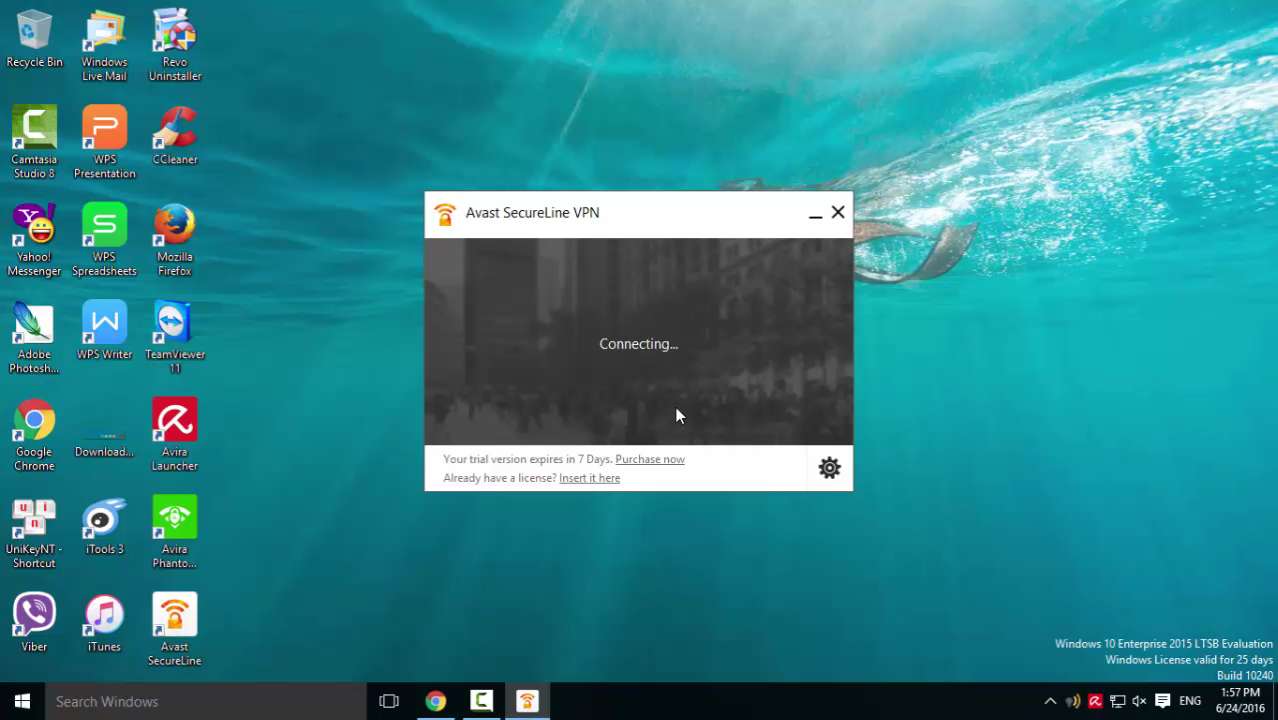
Task: Click the Avast SecureLine logo in title bar
Action: pos(445,213)
